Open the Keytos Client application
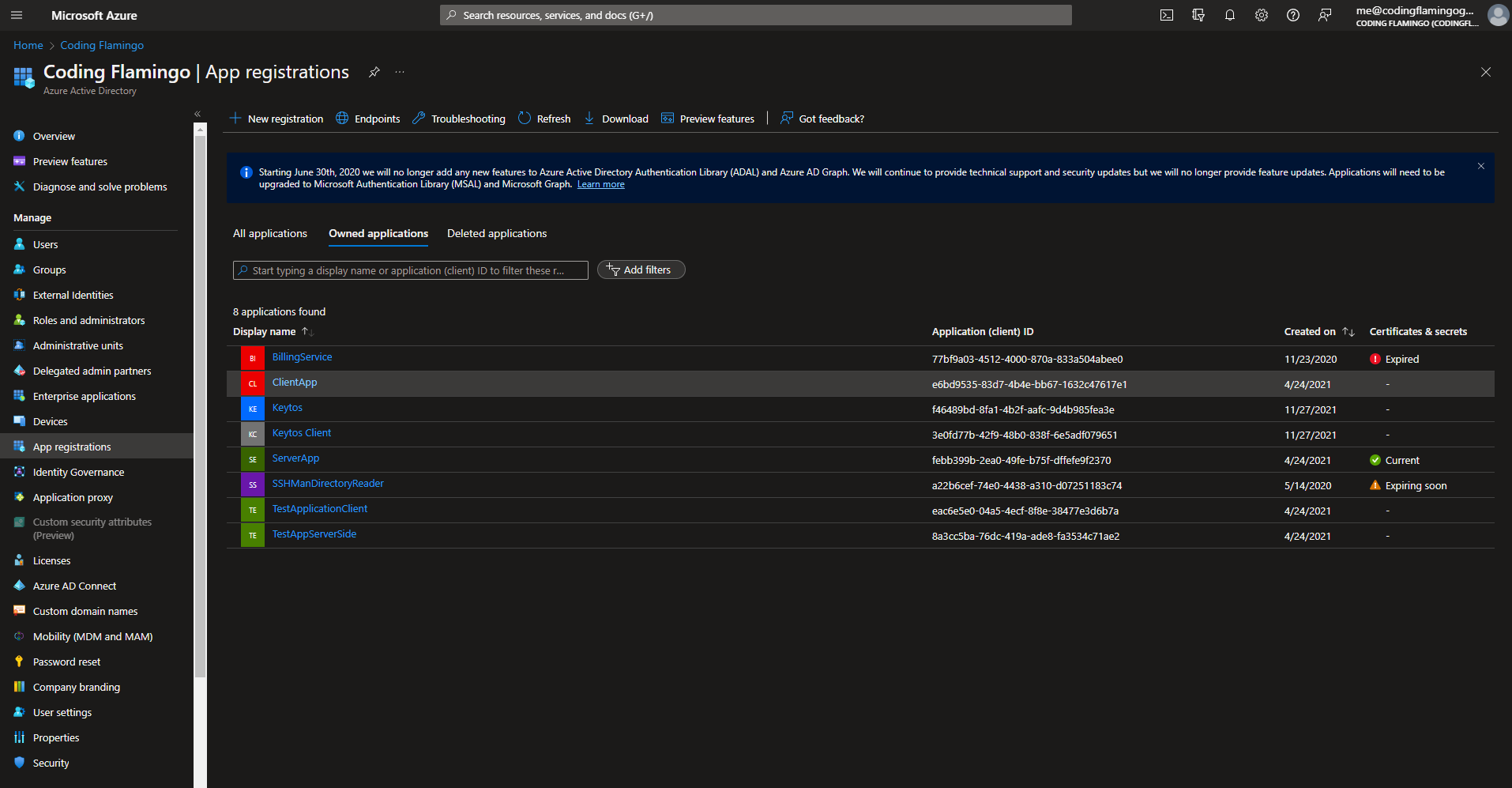Screen dimensions: 1512x788 tap(302, 433)
